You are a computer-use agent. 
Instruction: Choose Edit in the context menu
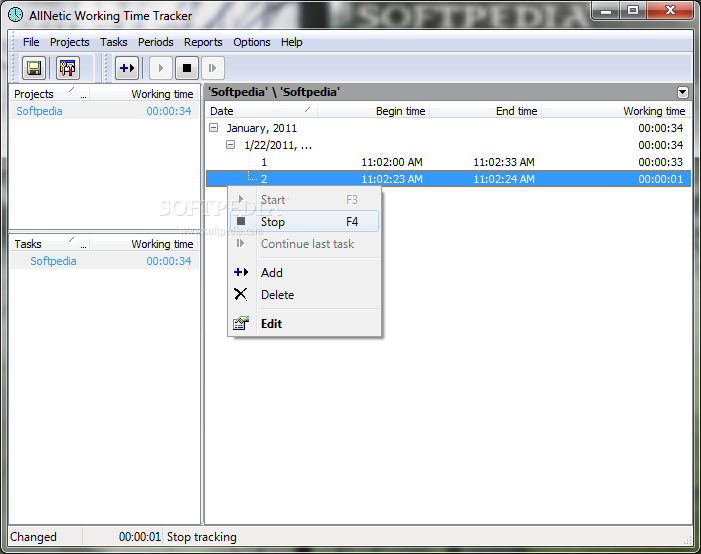click(304, 324)
